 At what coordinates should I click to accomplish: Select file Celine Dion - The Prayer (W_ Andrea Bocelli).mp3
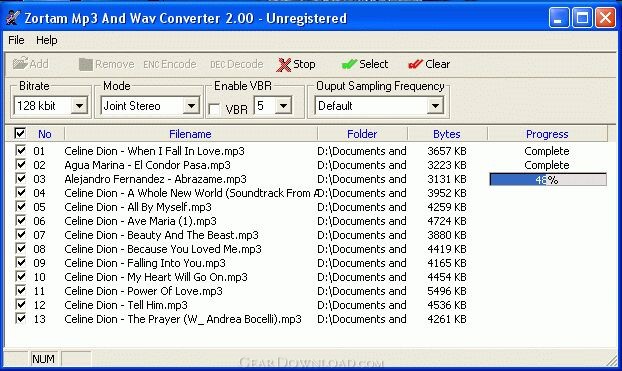coord(183,319)
